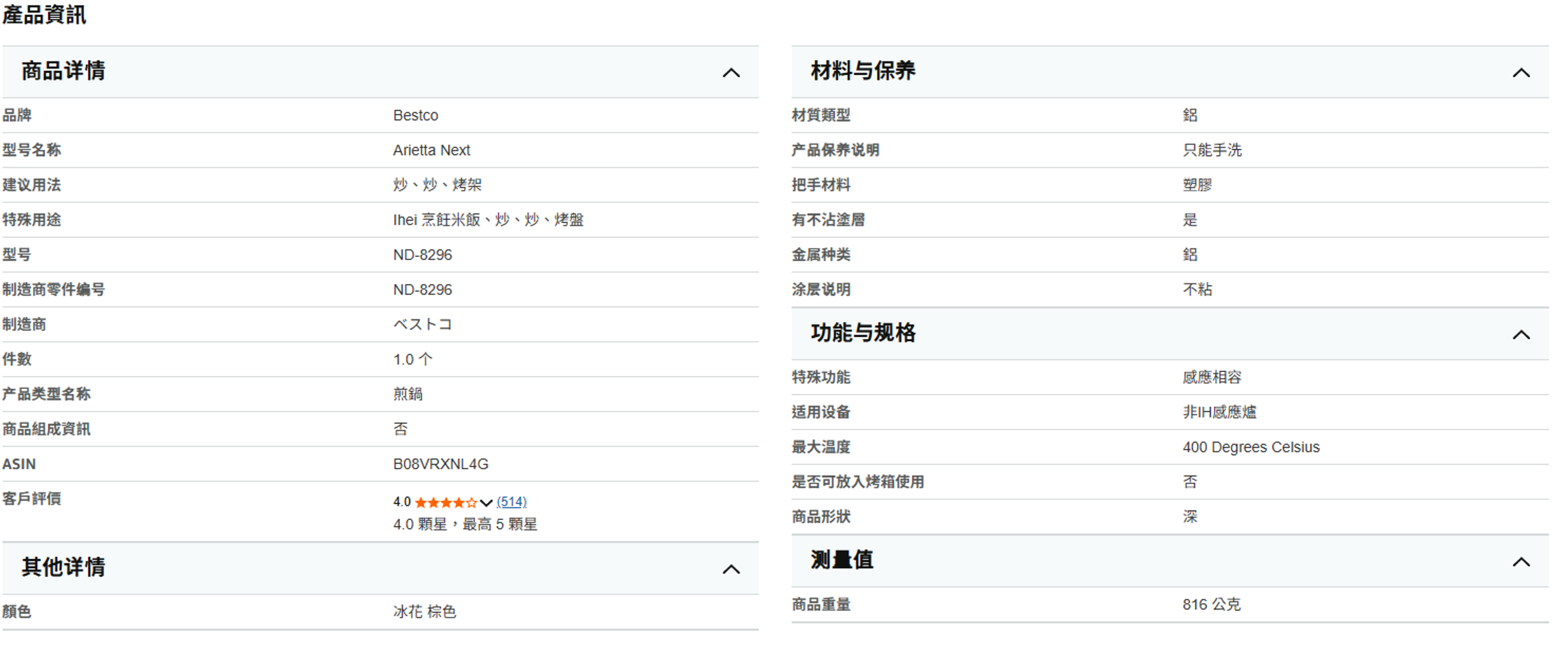Select the care instruction value 只能手洗
The image size is (1568, 654).
click(1212, 150)
